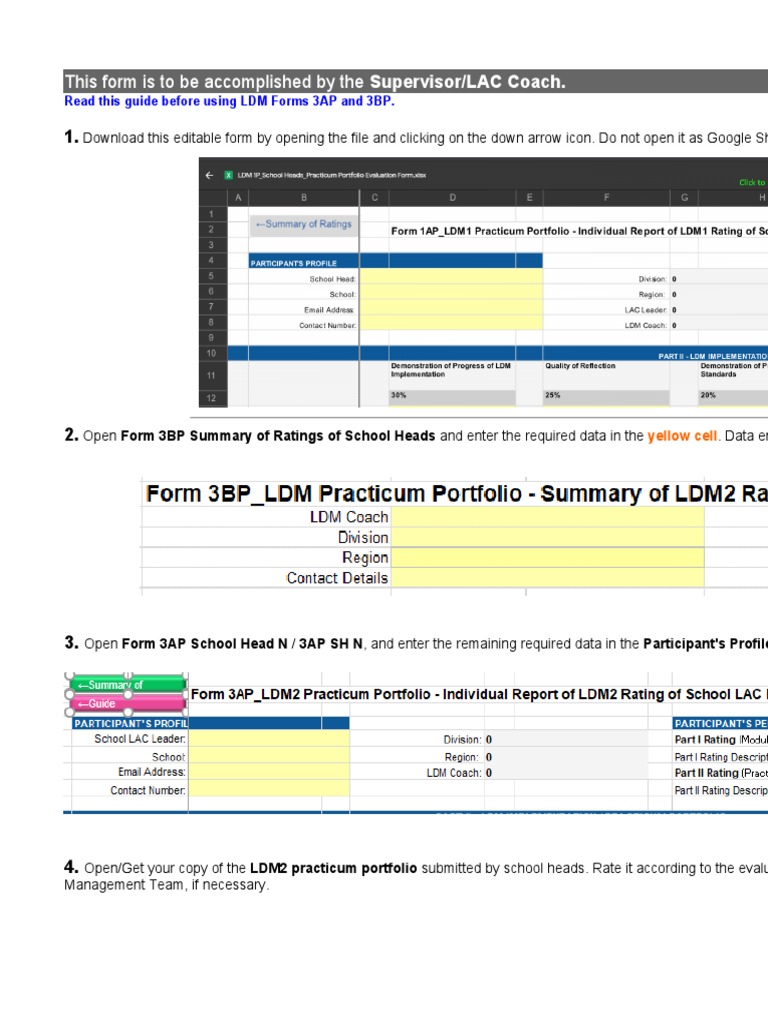Click 'PART II - LDM IMPLEMENTATIO' blue banner text
Screen dimensions: 768x1024
tap(712, 357)
